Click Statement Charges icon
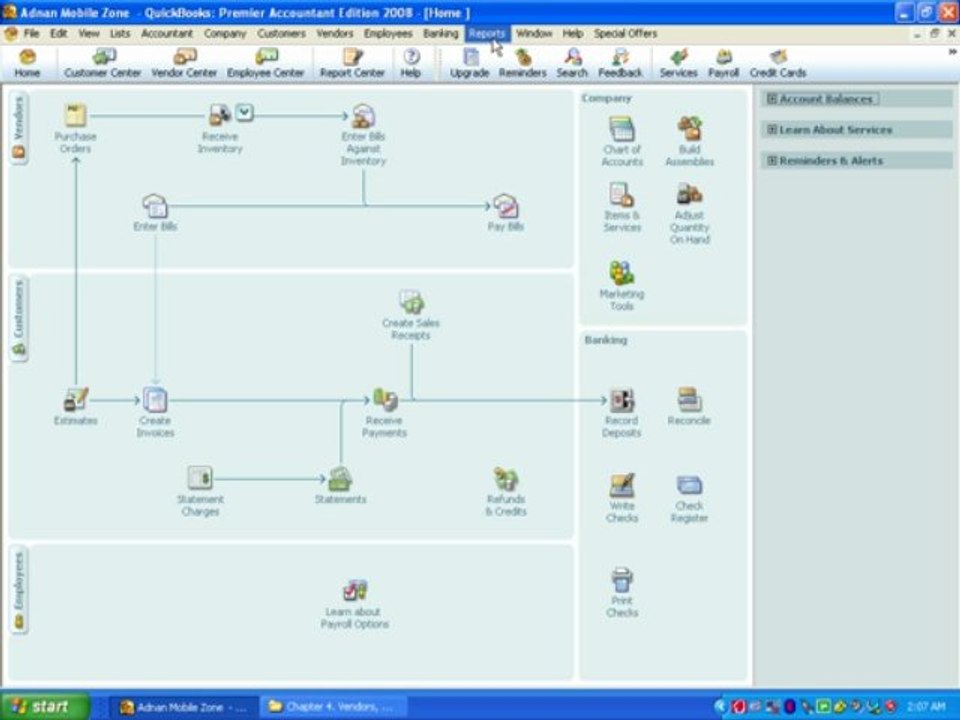960x720 pixels. 200,478
